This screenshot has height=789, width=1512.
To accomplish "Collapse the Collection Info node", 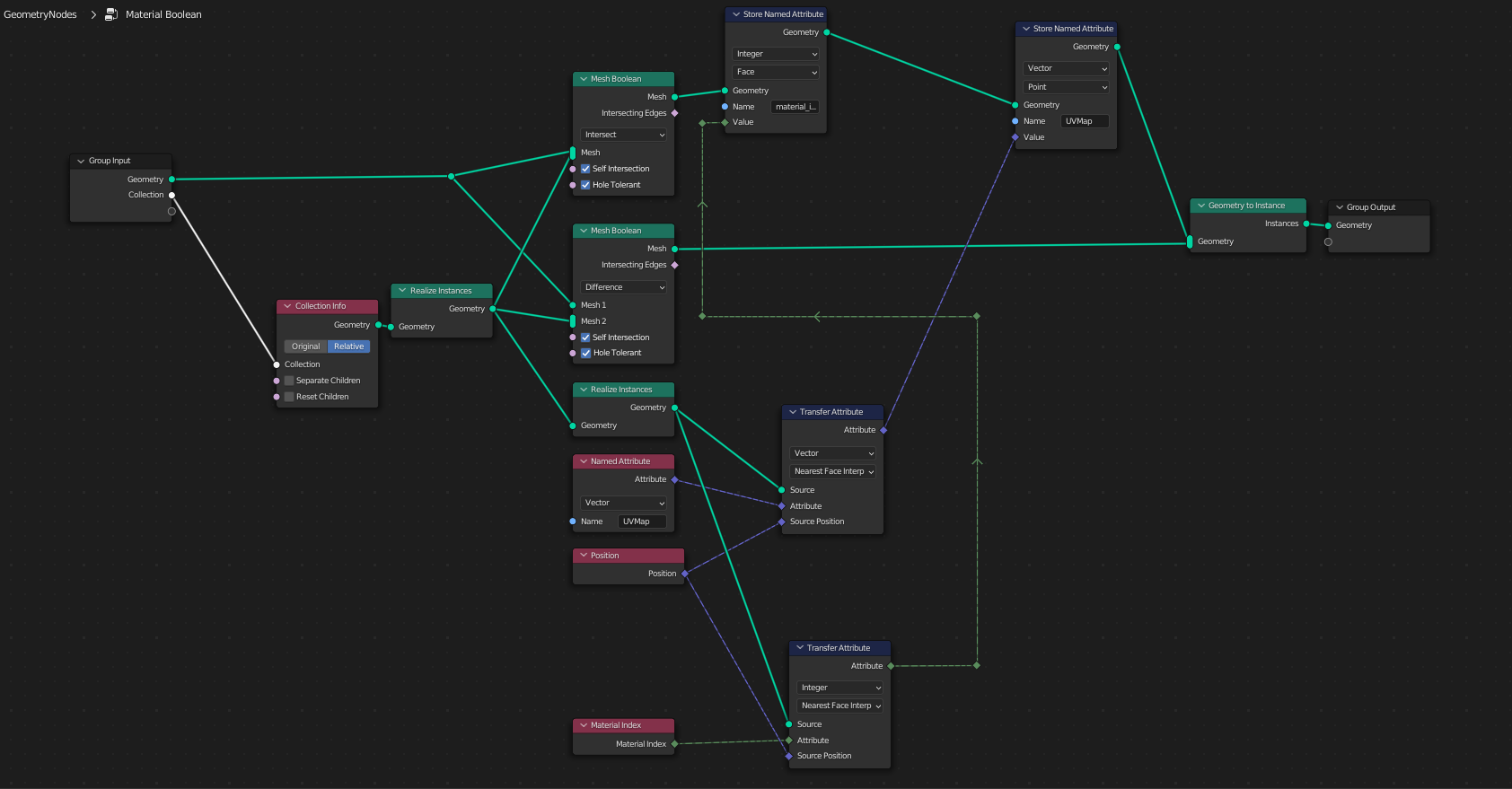I will pyautogui.click(x=287, y=306).
